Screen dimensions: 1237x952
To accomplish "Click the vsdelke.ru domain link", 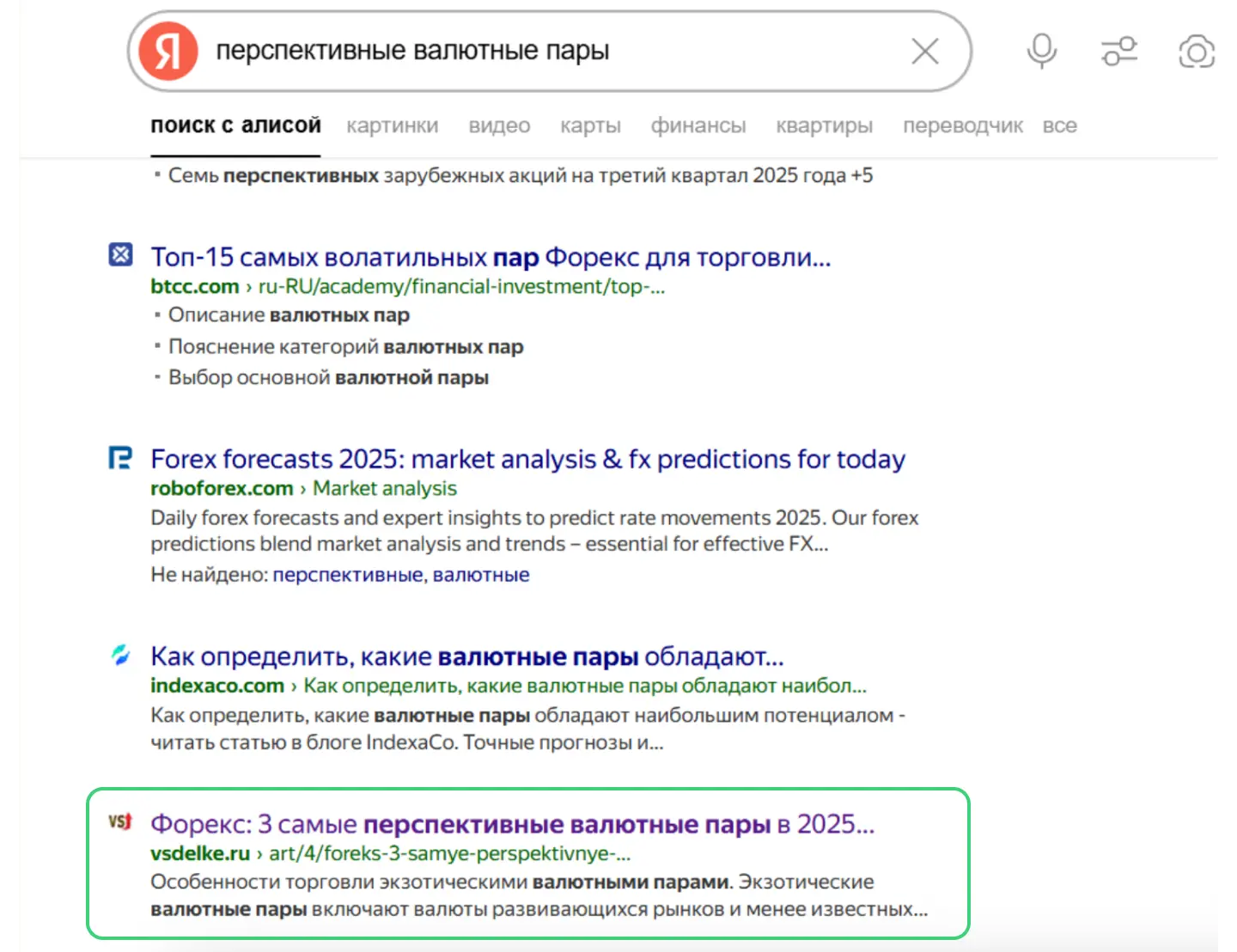I will pos(199,853).
